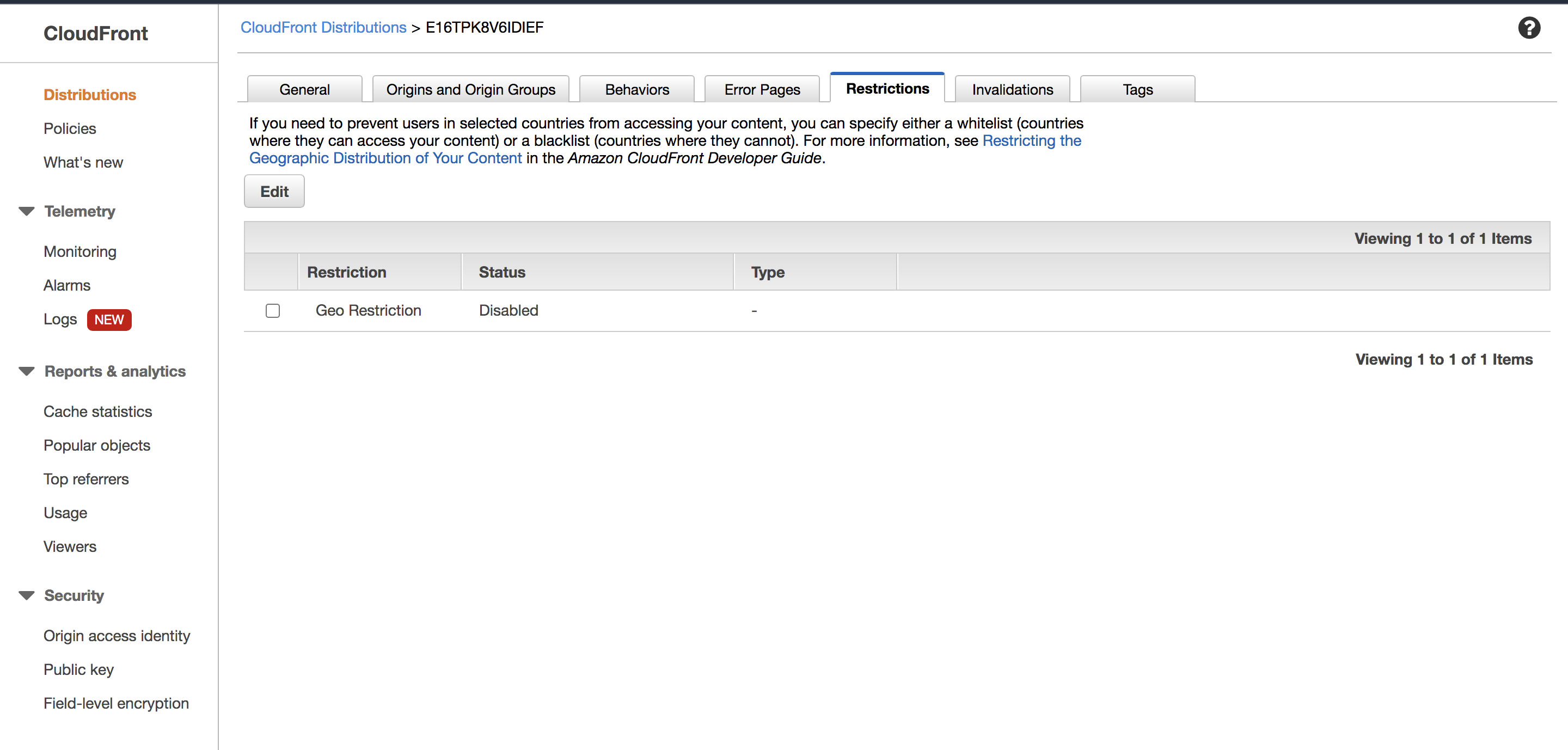Collapse the Telemetry section arrow

[x=27, y=211]
